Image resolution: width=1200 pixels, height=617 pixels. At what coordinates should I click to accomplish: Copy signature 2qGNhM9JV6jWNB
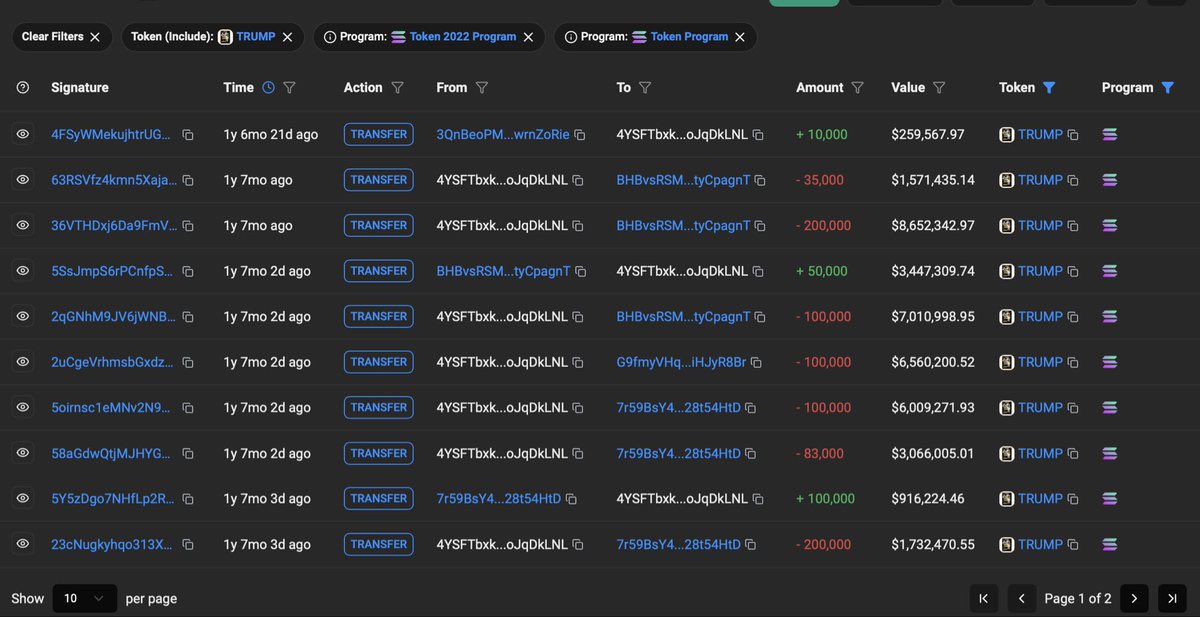188,316
